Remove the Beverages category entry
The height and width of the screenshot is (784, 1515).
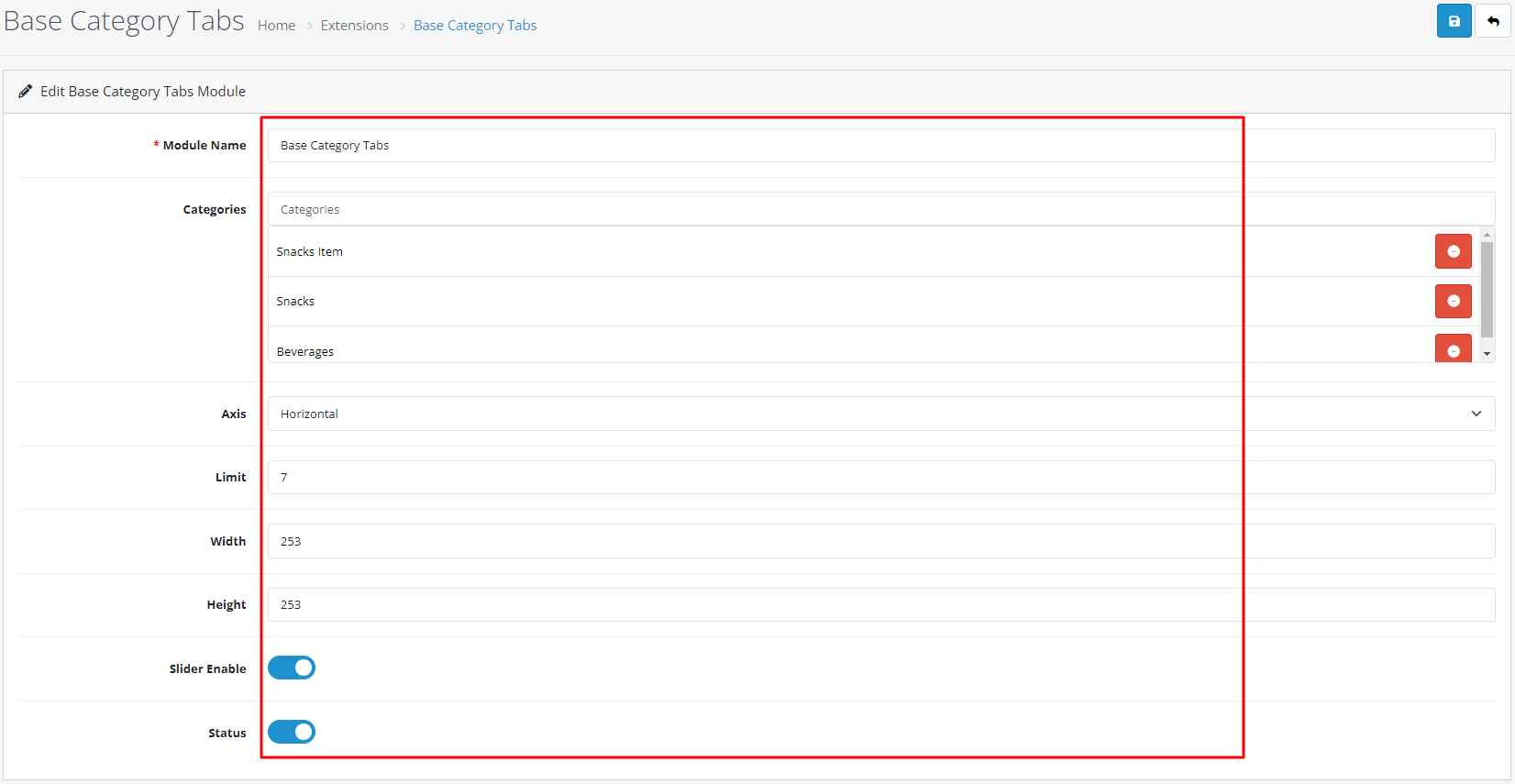coord(1453,349)
